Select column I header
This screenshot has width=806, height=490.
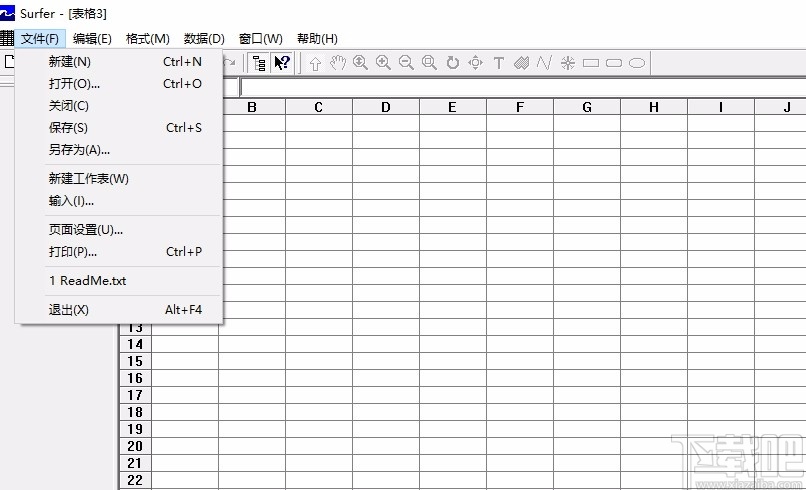pos(721,107)
